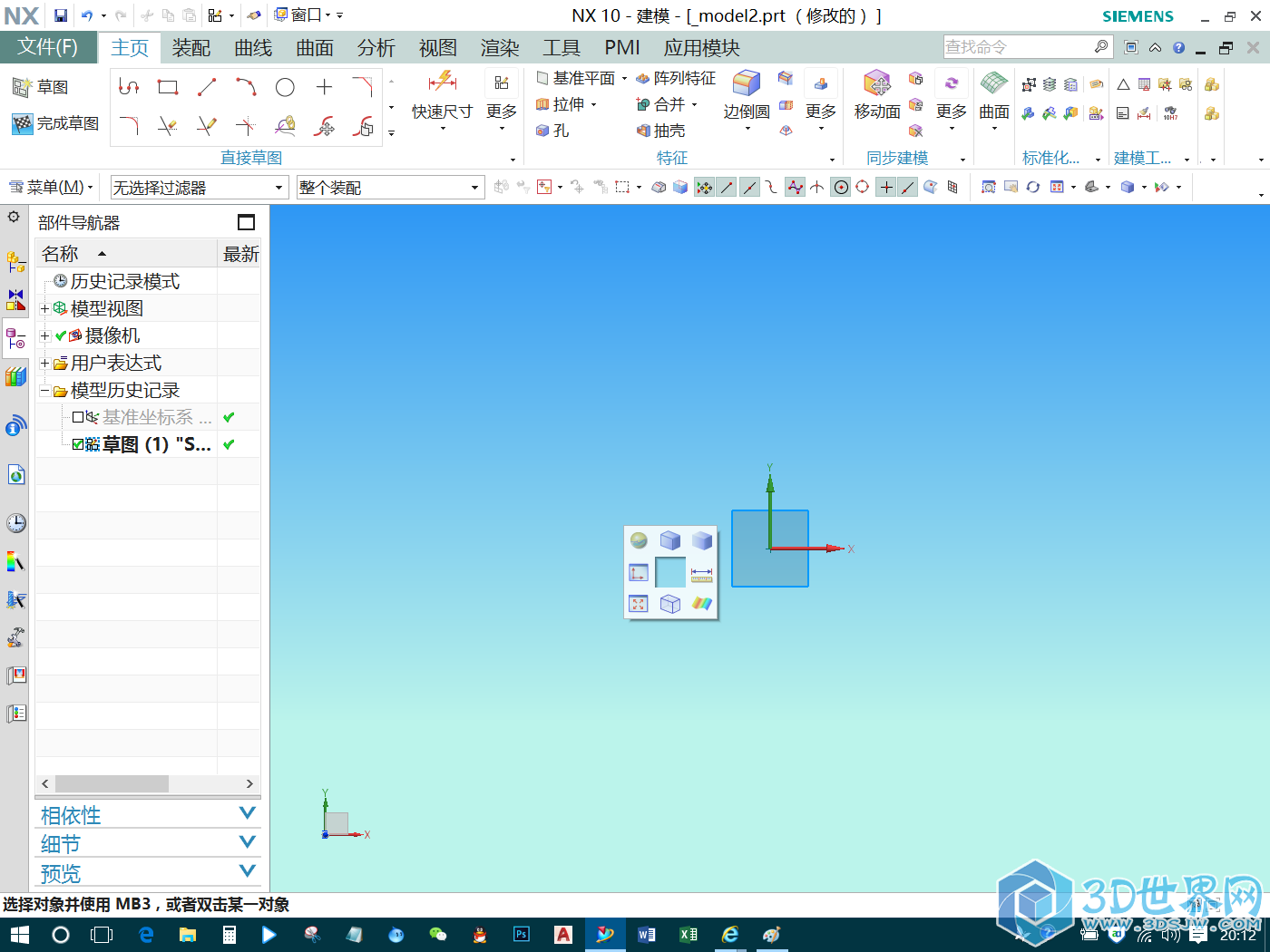
Task: Click the 基准平面 datum plane button
Action: (x=576, y=79)
